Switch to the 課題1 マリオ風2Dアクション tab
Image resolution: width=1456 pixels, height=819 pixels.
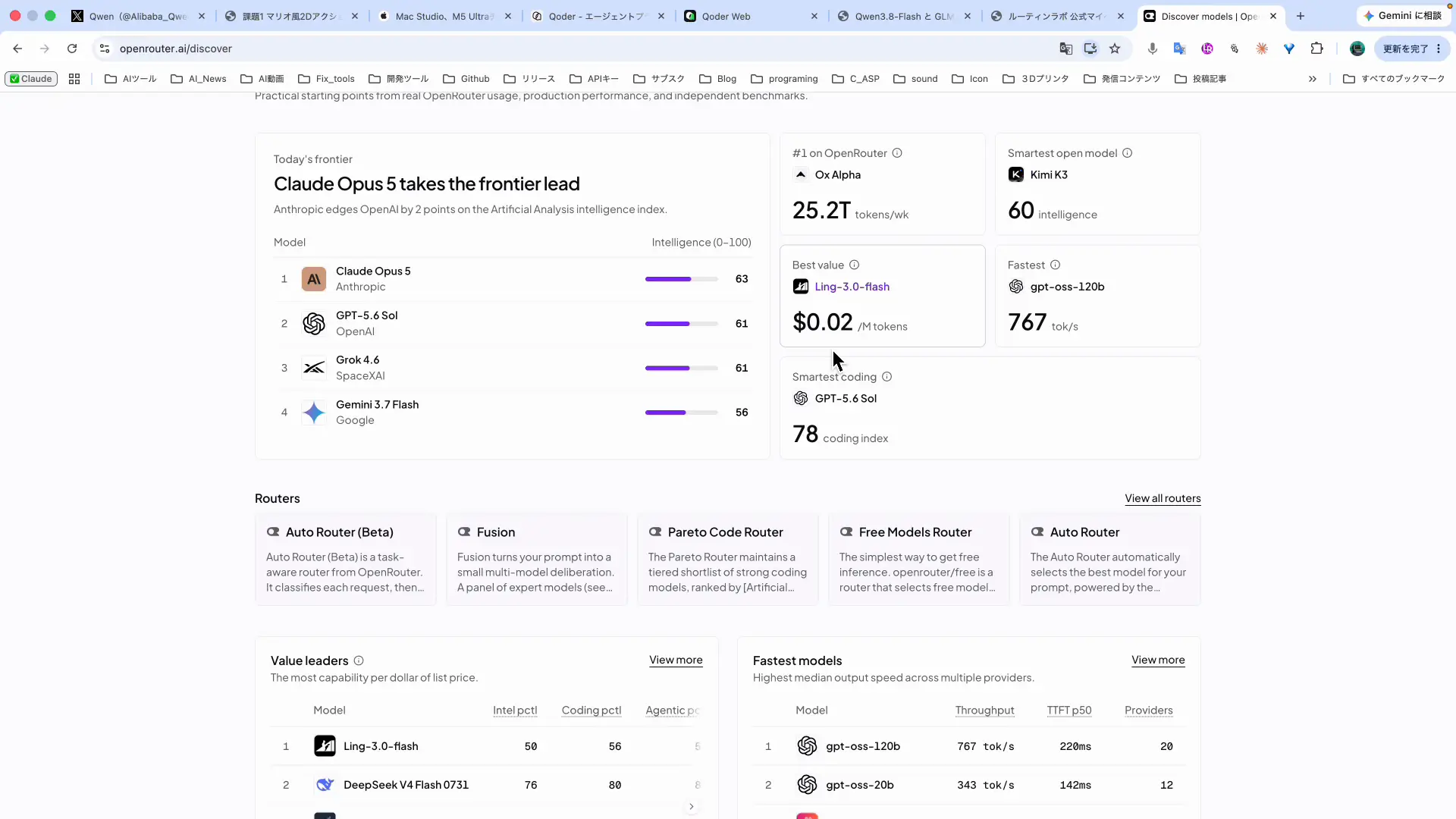[292, 16]
